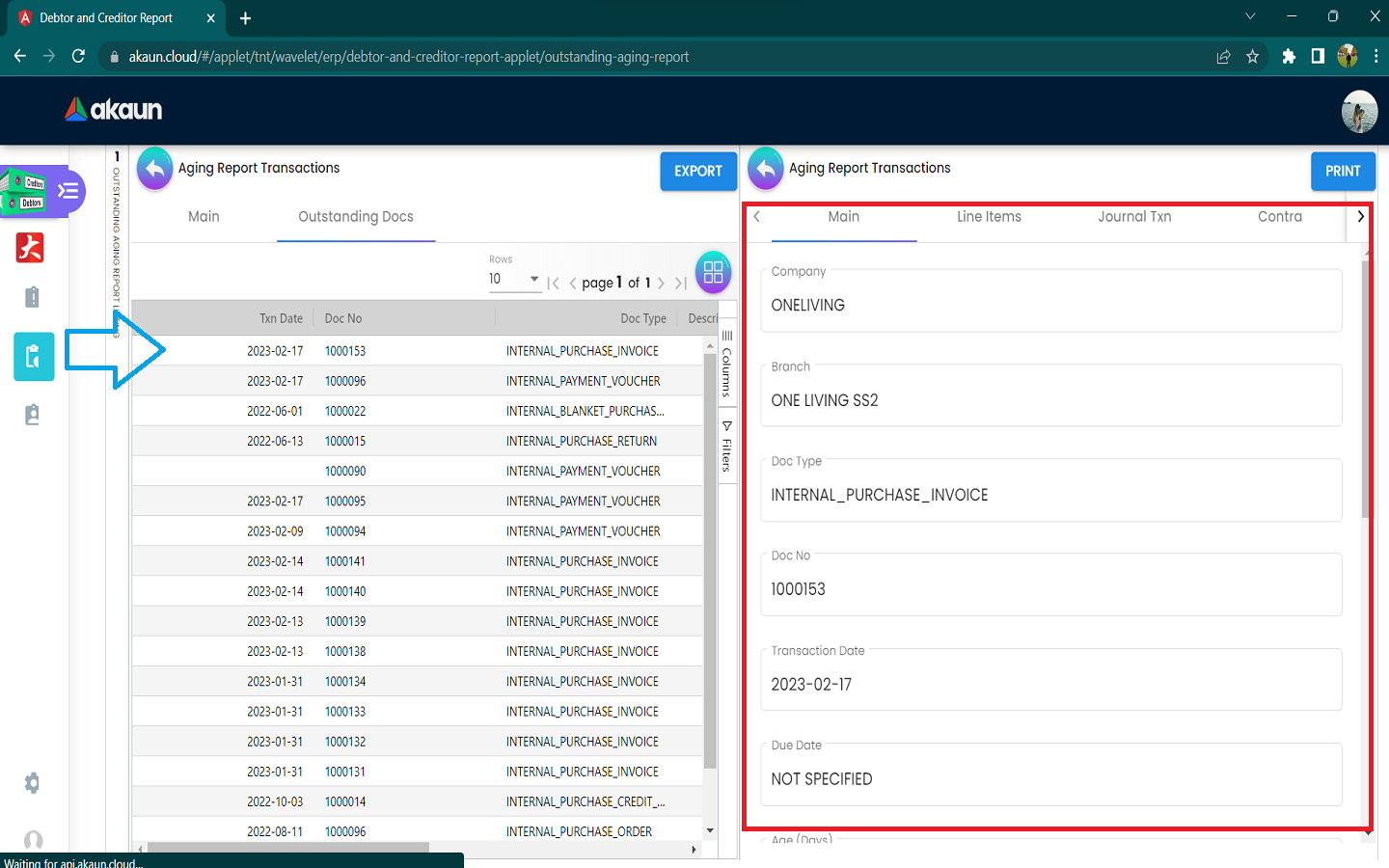Switch to the Line Items tab

coord(989,217)
